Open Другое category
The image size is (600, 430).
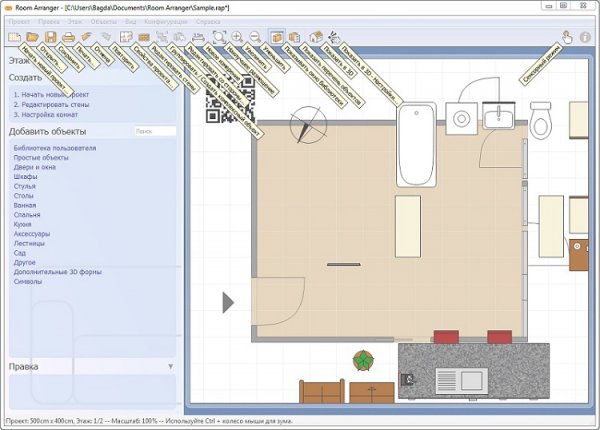[x=24, y=262]
